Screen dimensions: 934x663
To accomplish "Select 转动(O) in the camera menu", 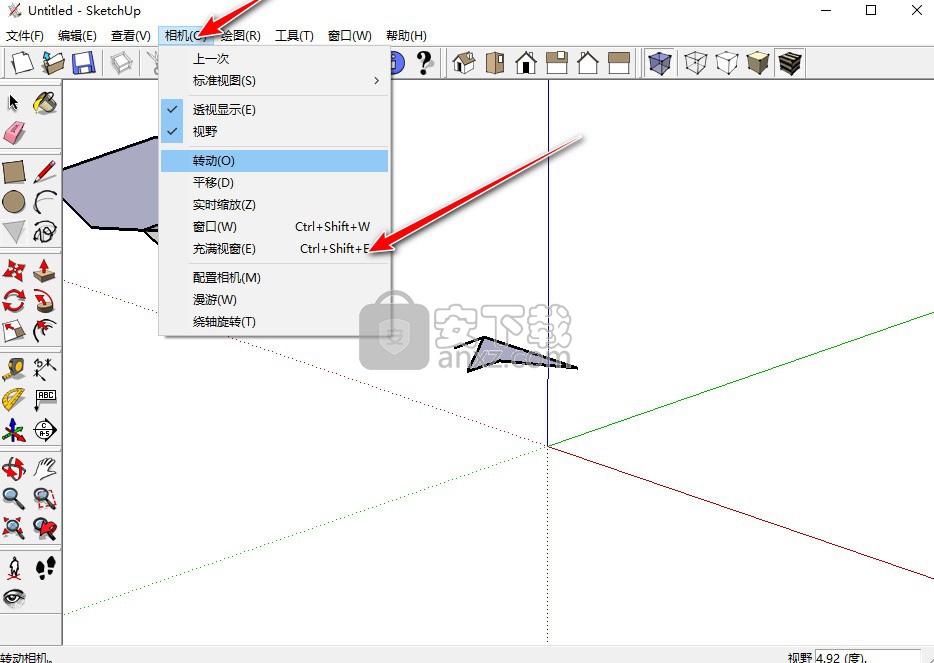I will pos(275,161).
